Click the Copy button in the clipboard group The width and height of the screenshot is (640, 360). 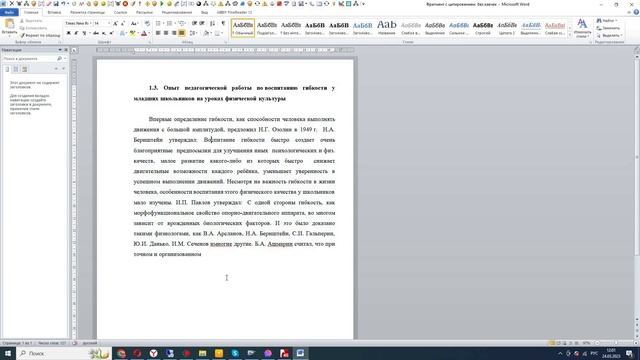33,28
